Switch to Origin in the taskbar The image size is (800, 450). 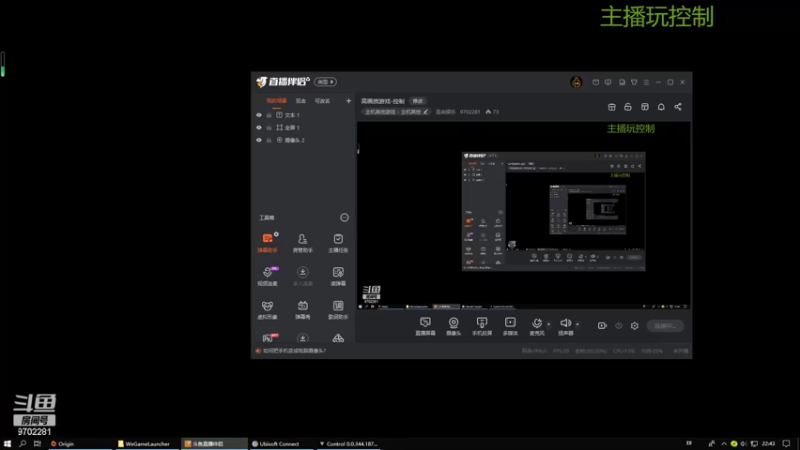80,444
